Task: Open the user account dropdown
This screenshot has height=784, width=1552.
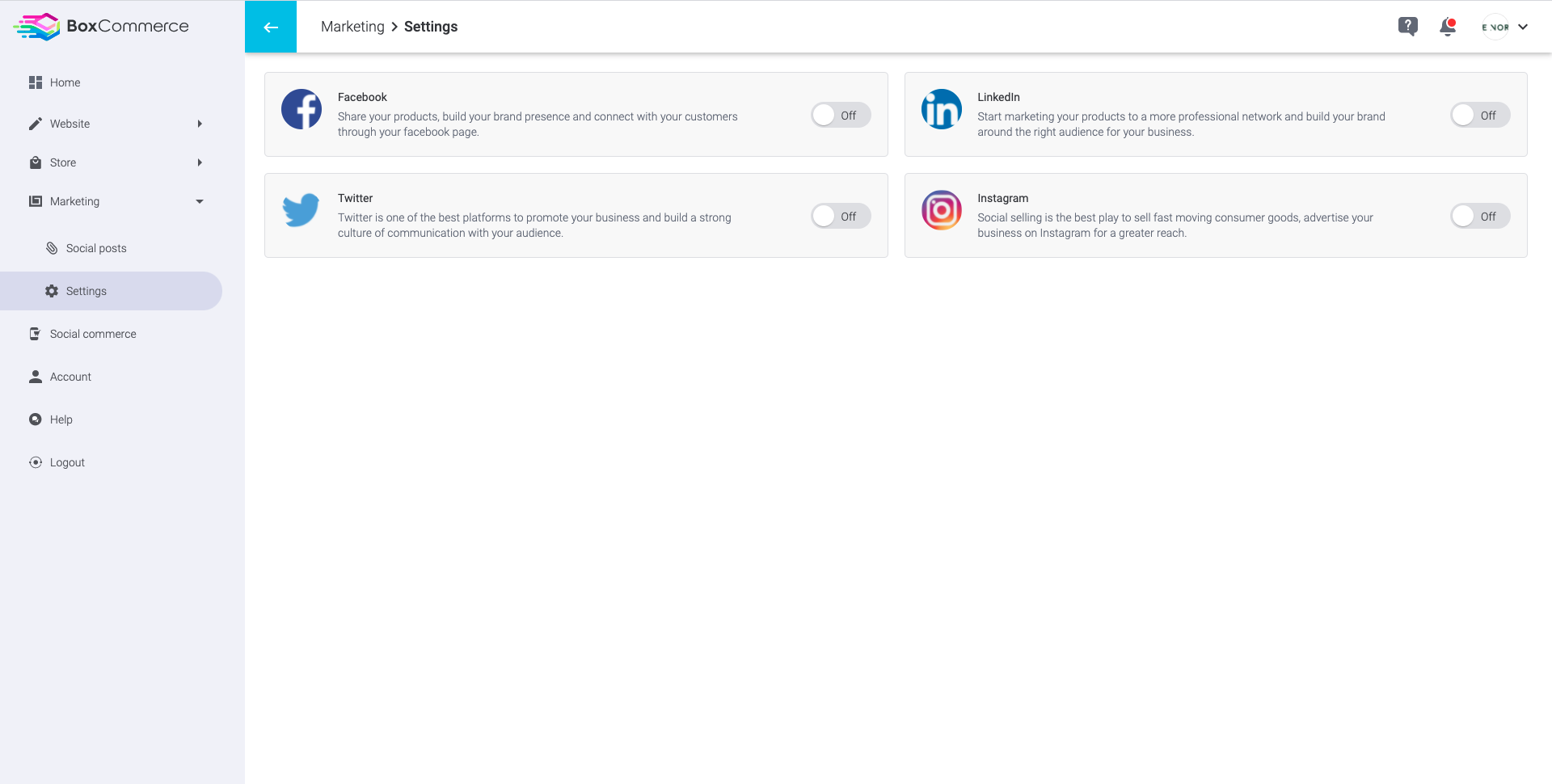Action: click(1503, 26)
